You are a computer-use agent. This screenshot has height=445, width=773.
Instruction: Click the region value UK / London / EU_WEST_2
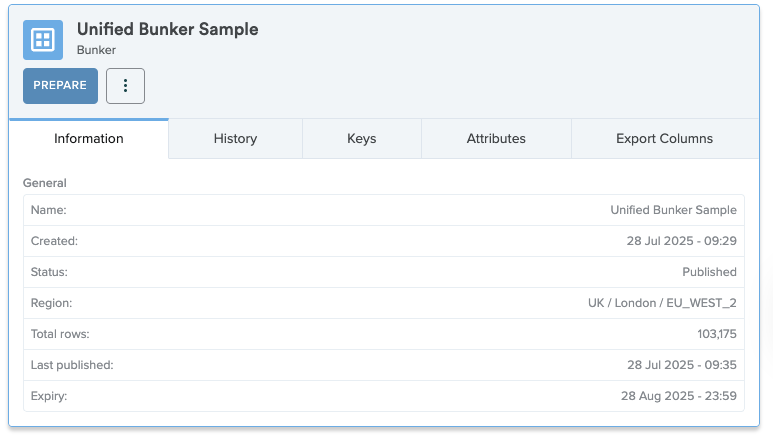click(x=662, y=303)
